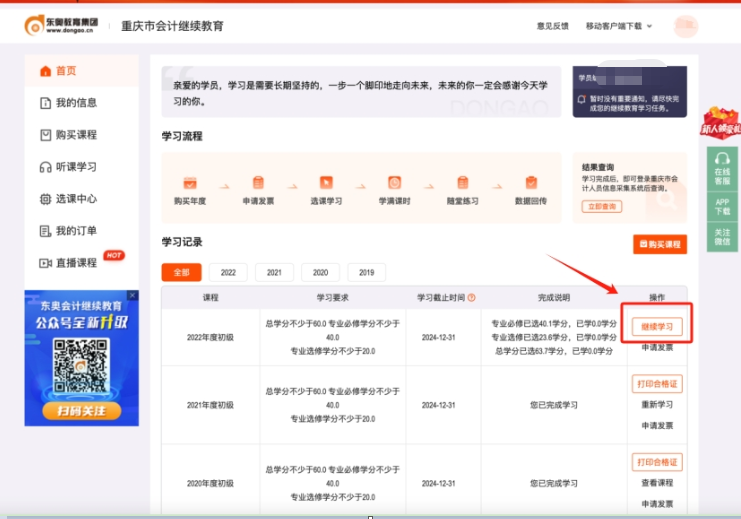Open the 随堂练习 step icon
741x519 pixels.
pyautogui.click(x=463, y=183)
